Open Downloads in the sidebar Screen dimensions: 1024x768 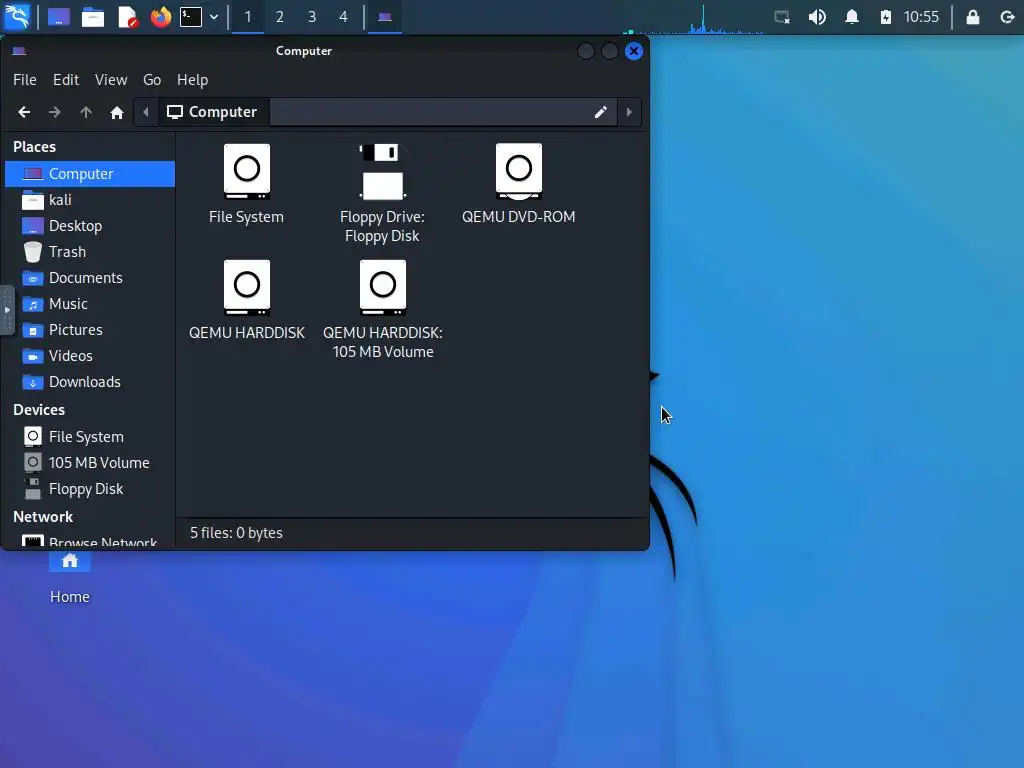click(90, 382)
